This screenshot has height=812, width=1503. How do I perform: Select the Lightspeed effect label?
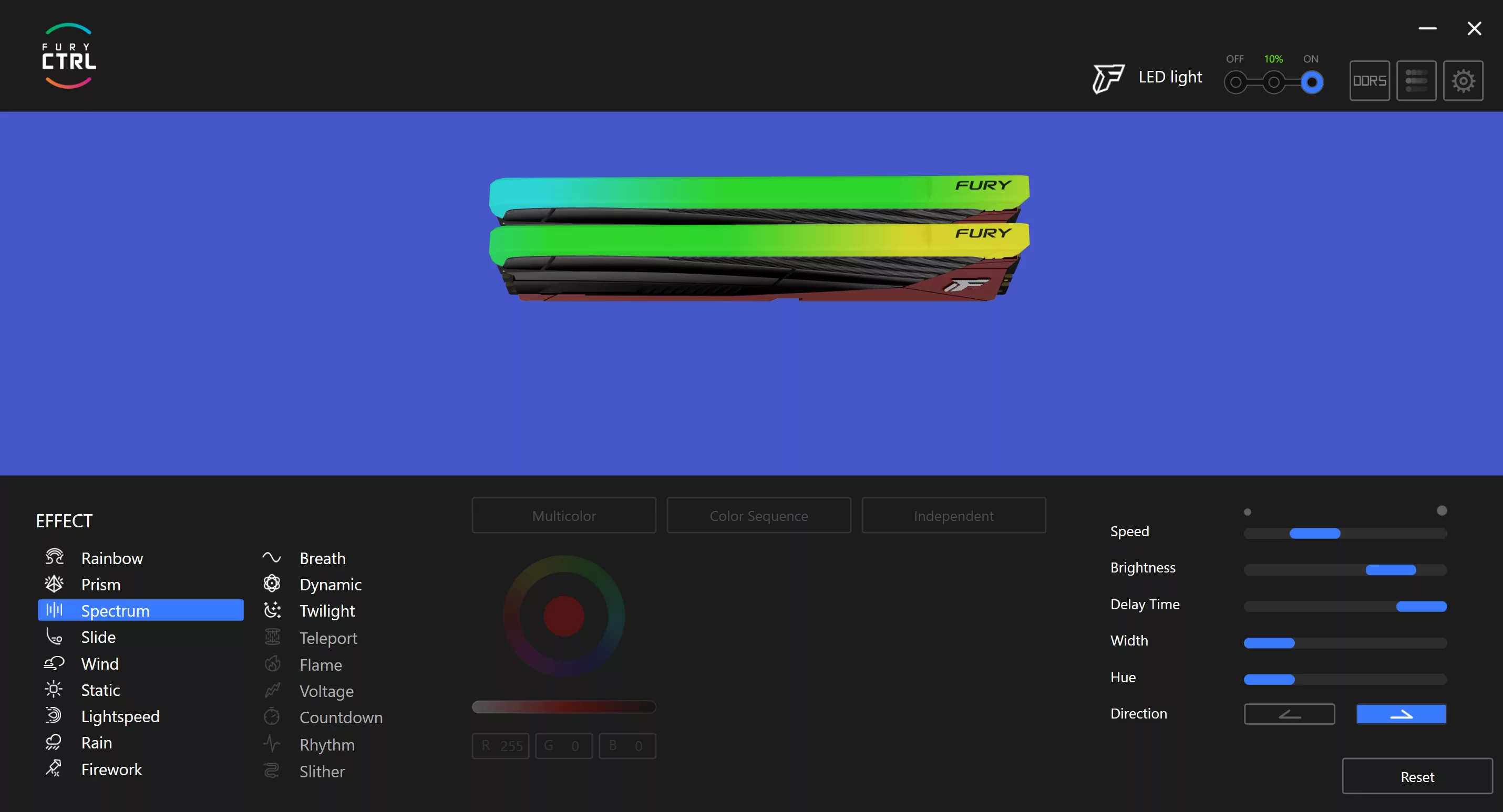tap(120, 716)
